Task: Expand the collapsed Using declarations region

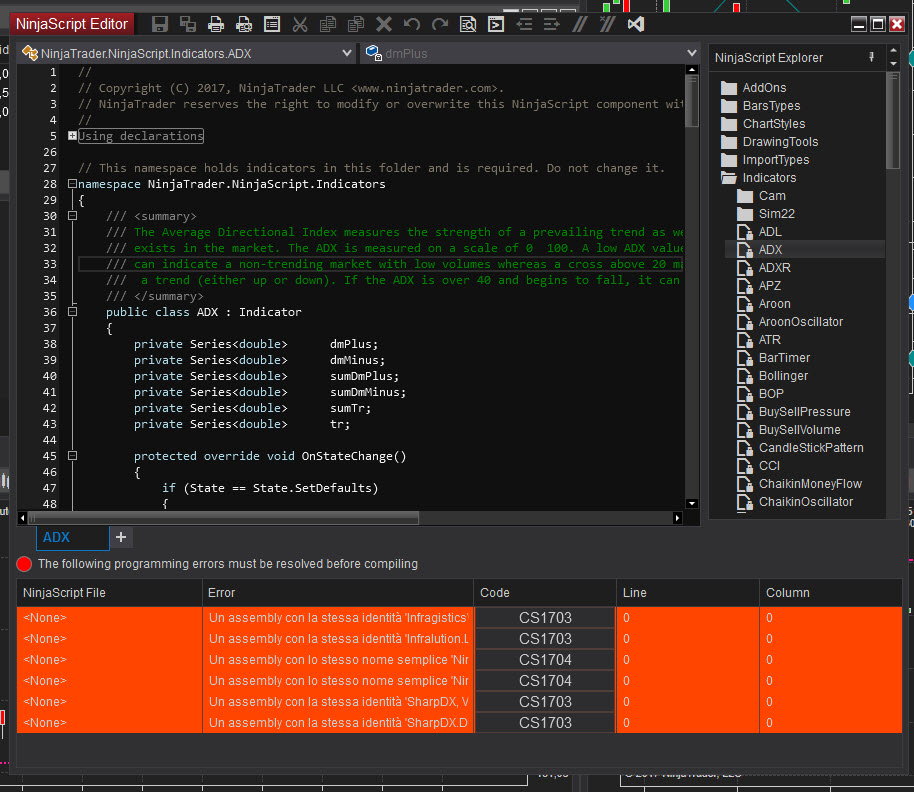Action: point(72,136)
